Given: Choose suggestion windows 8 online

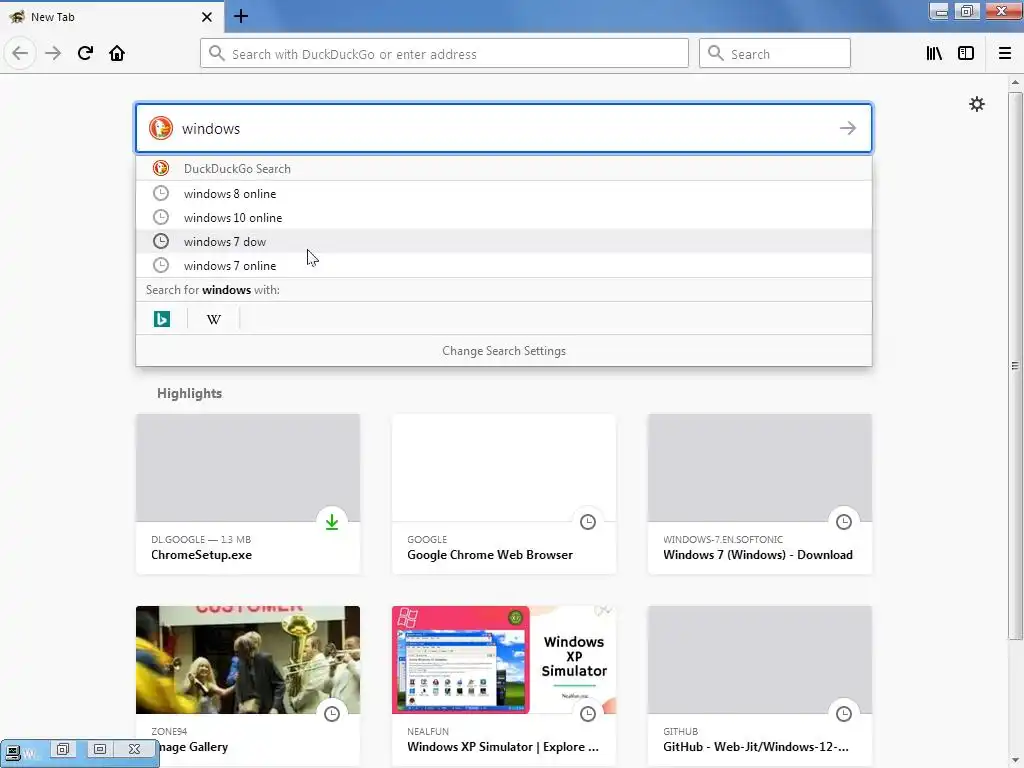Looking at the screenshot, I should [x=504, y=193].
